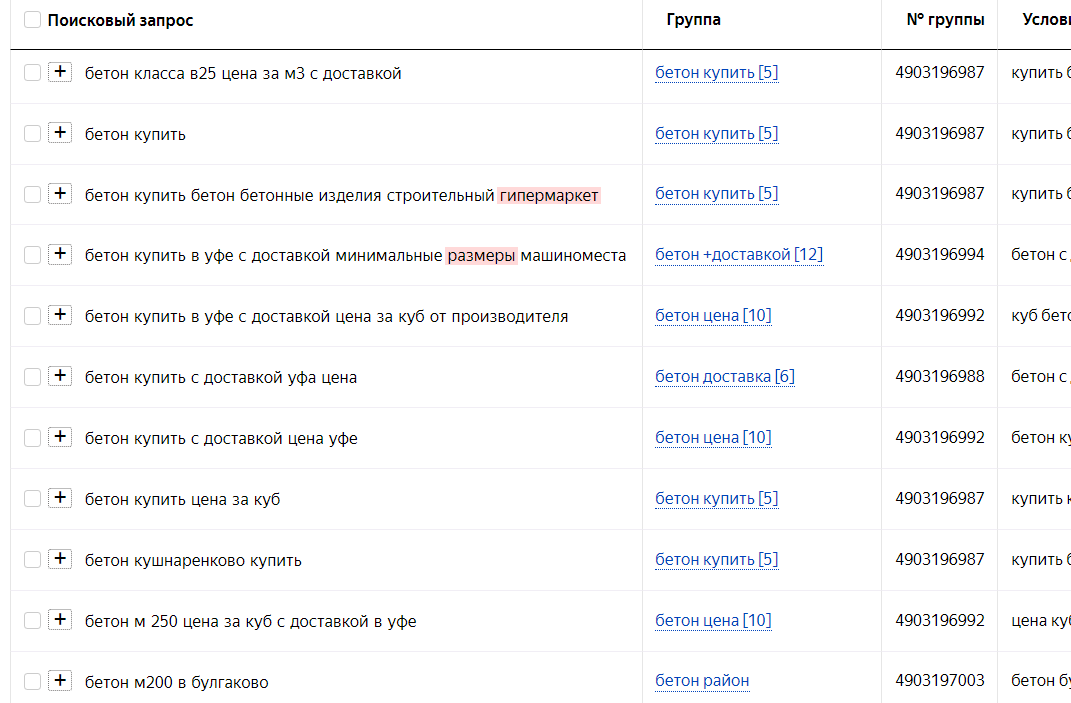Click plus icon beside 'бетон м200 в булгаково'
This screenshot has height=703, width=1071.
(60, 680)
